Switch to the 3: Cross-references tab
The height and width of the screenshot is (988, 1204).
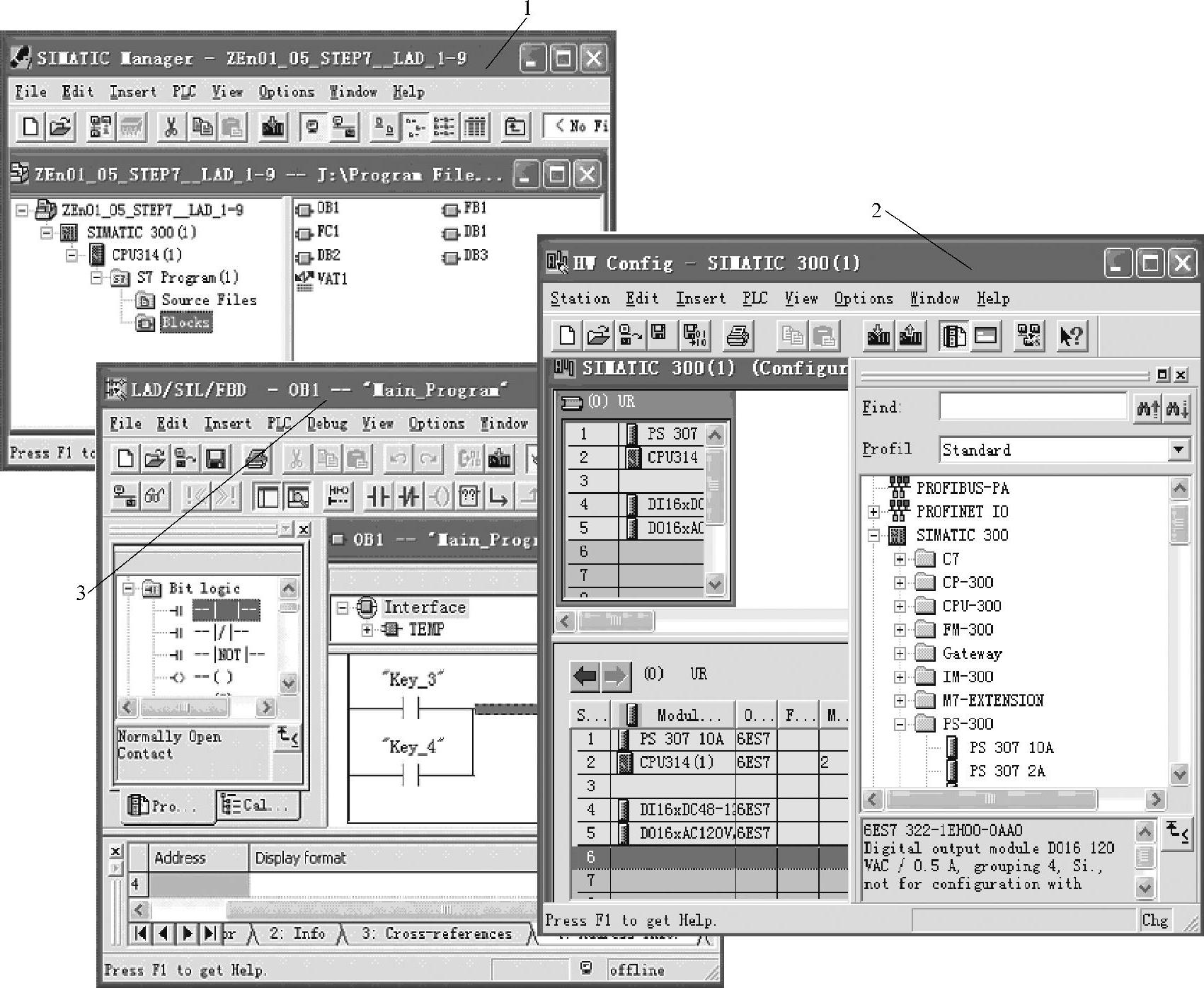coord(437,934)
